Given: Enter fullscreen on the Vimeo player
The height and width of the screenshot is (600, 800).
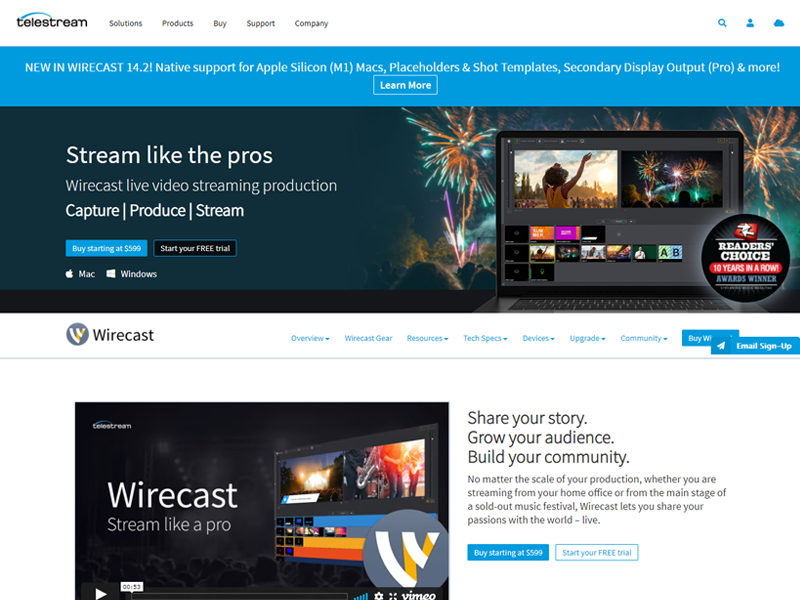Looking at the screenshot, I should (393, 596).
